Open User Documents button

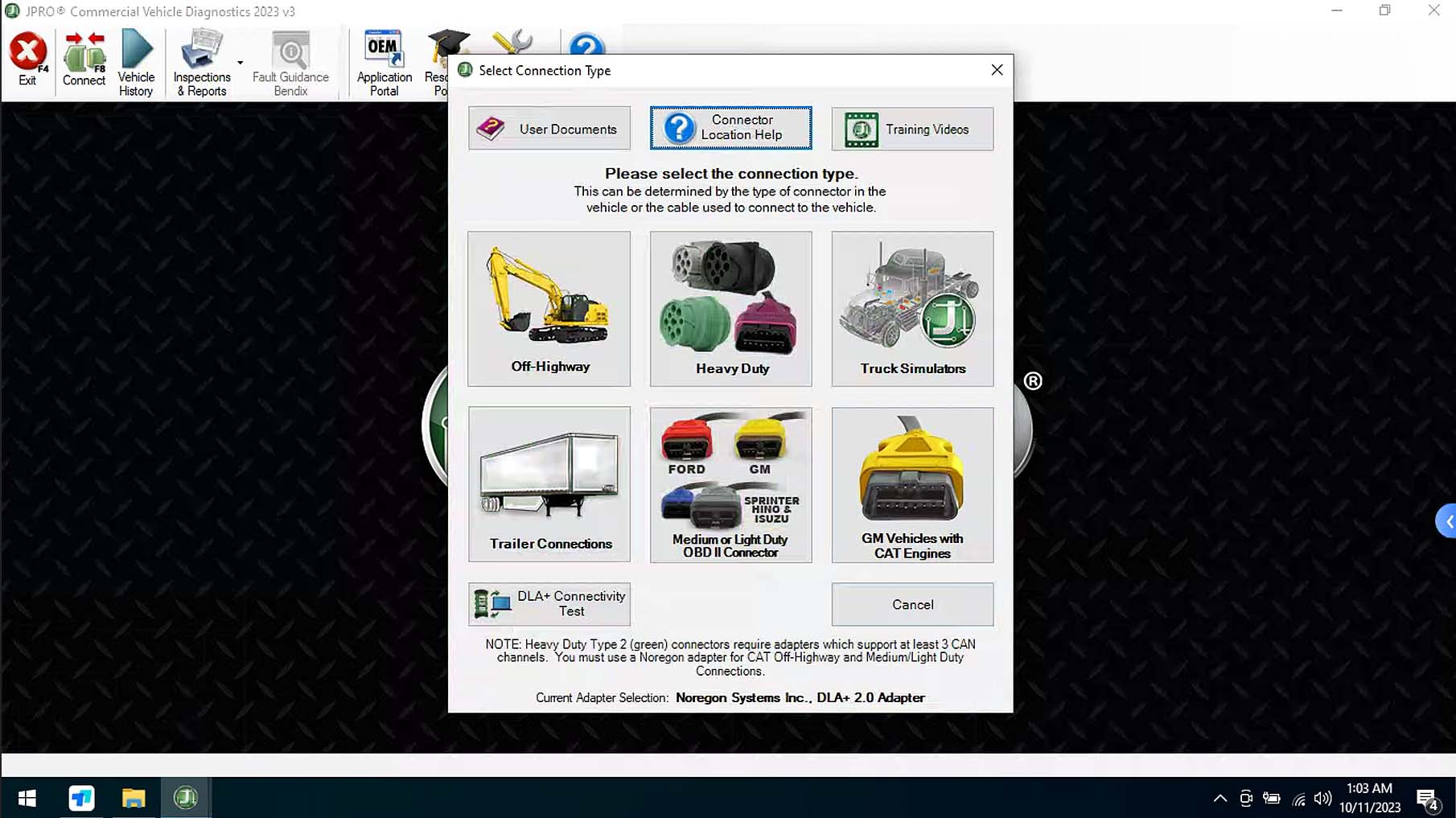tap(549, 129)
